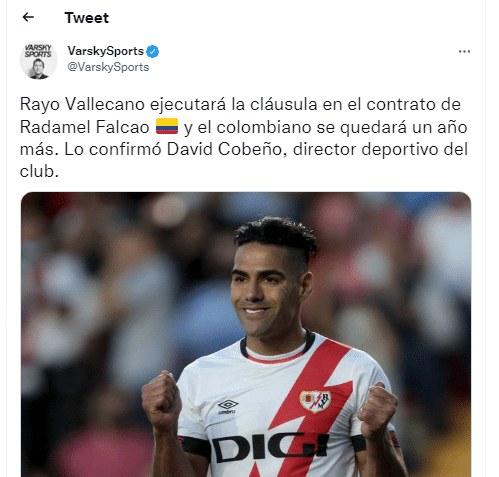Screen dimensions: 499x477
Task: Click the Rayo Vallecano crest on the jersey
Action: click(315, 401)
